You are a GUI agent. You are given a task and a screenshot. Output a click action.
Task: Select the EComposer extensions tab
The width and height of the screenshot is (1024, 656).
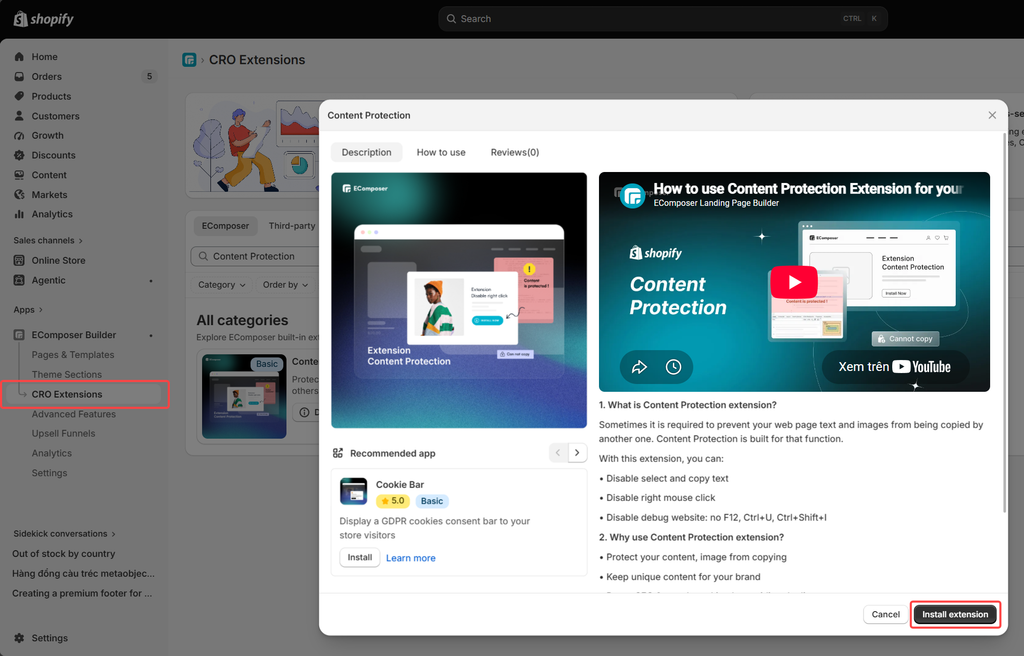[x=225, y=226]
